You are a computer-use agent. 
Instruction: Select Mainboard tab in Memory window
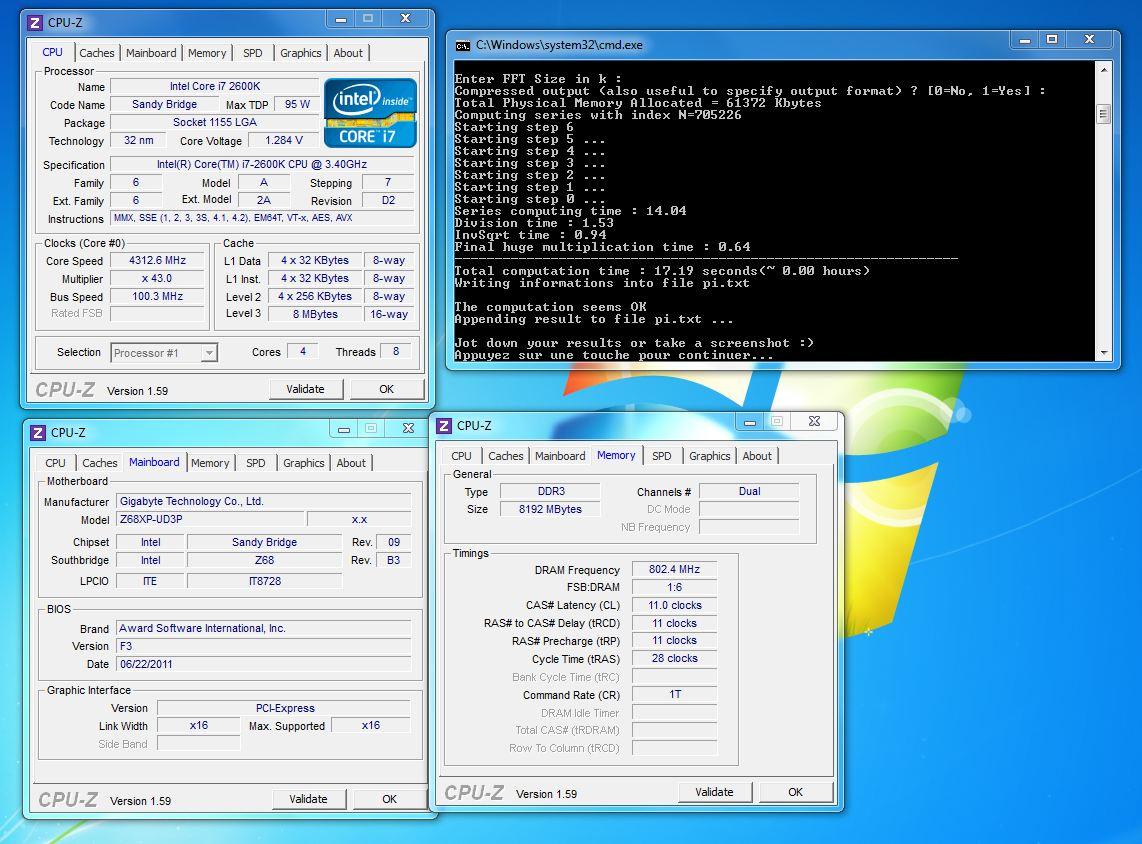click(560, 456)
